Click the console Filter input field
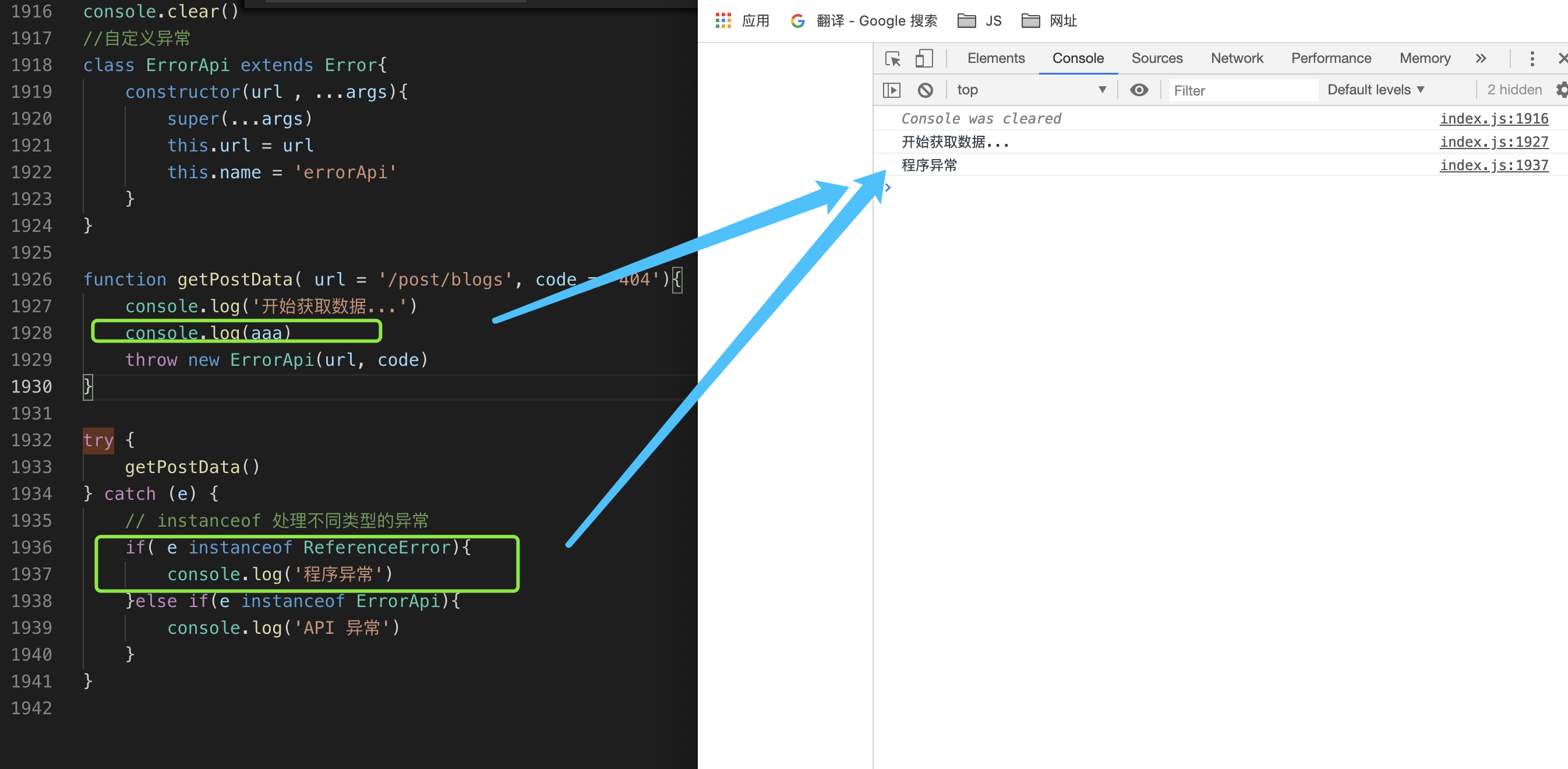This screenshot has width=1568, height=769. [1242, 91]
